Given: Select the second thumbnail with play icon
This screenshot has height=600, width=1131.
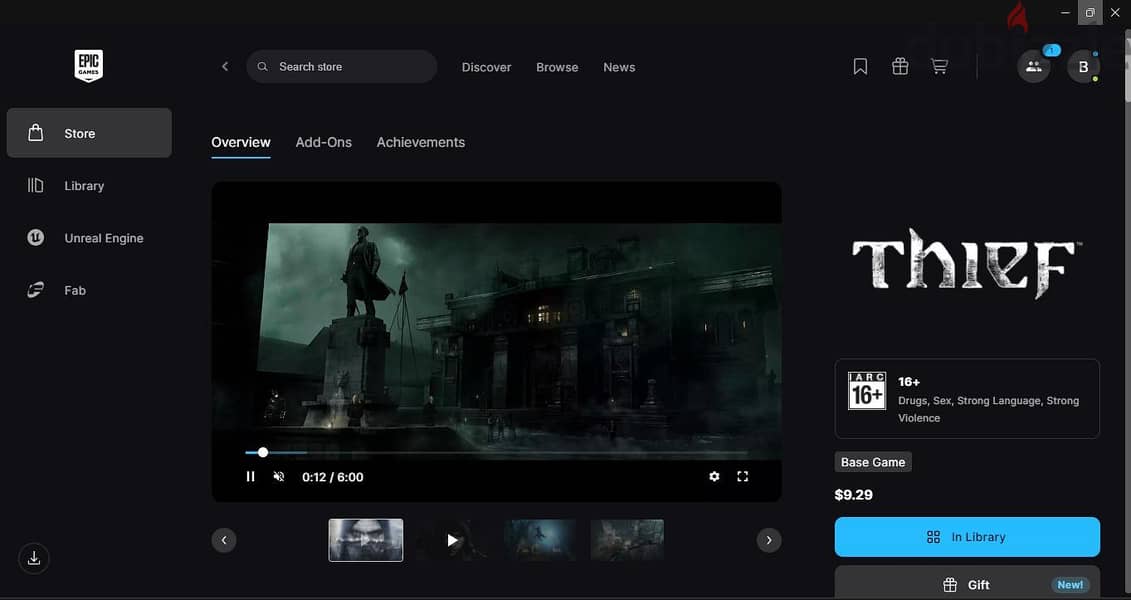Looking at the screenshot, I should pos(452,540).
